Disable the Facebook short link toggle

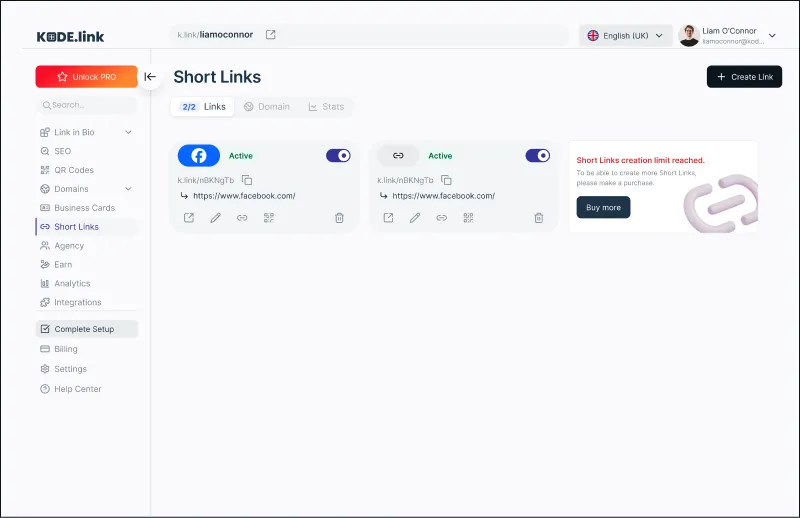338,155
